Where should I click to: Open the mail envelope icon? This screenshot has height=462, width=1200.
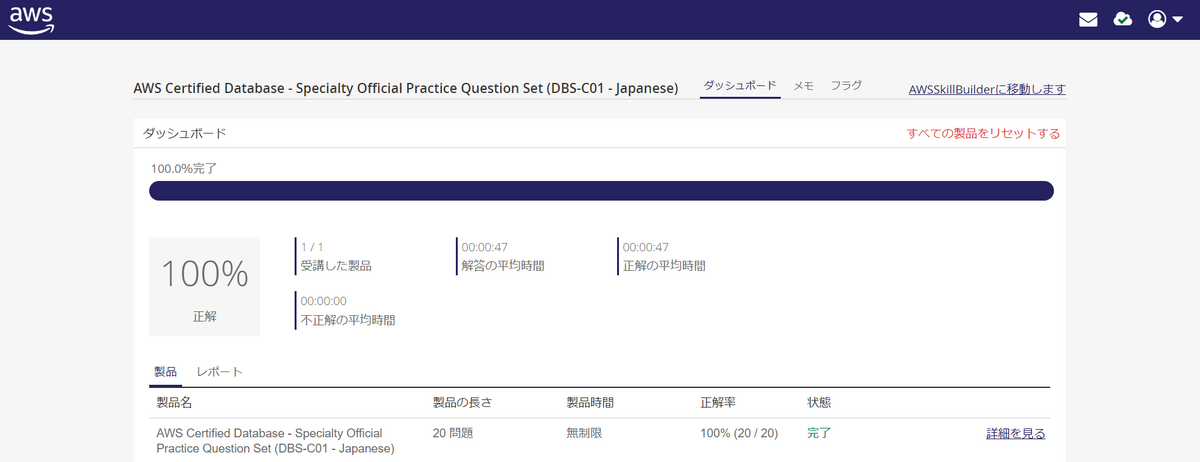tap(1088, 19)
